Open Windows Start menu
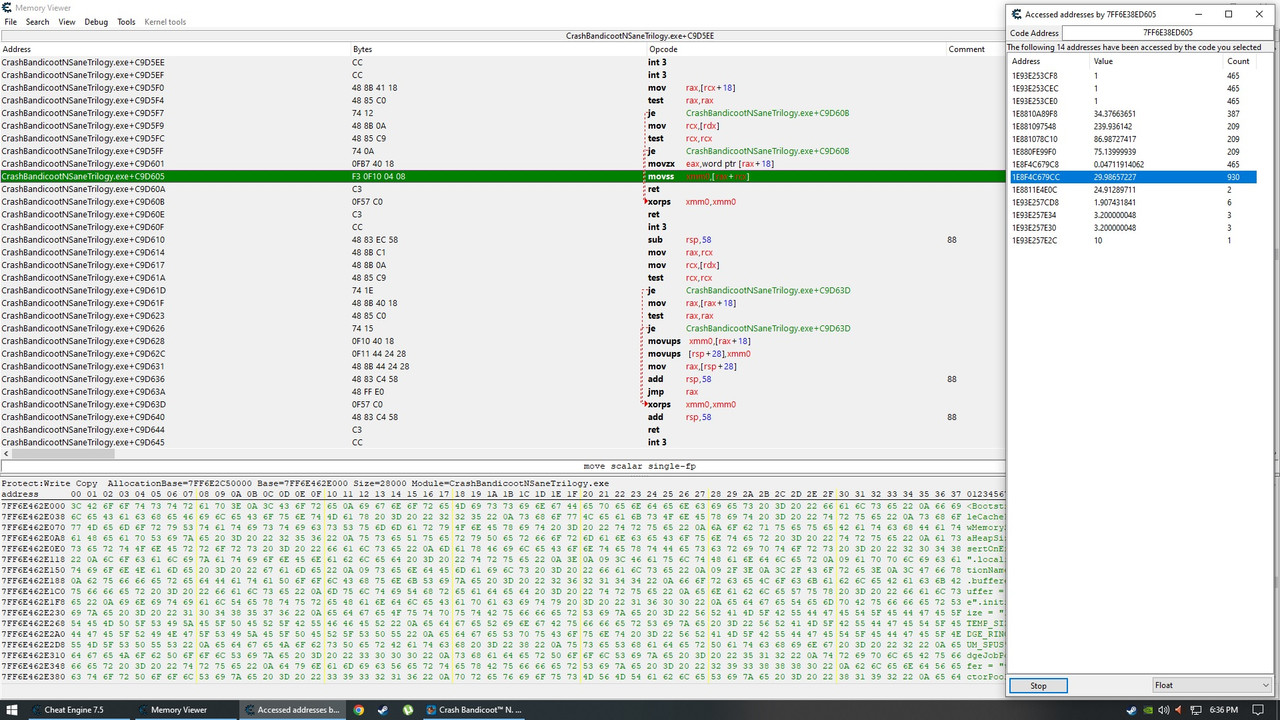The image size is (1280, 720). pos(13,710)
